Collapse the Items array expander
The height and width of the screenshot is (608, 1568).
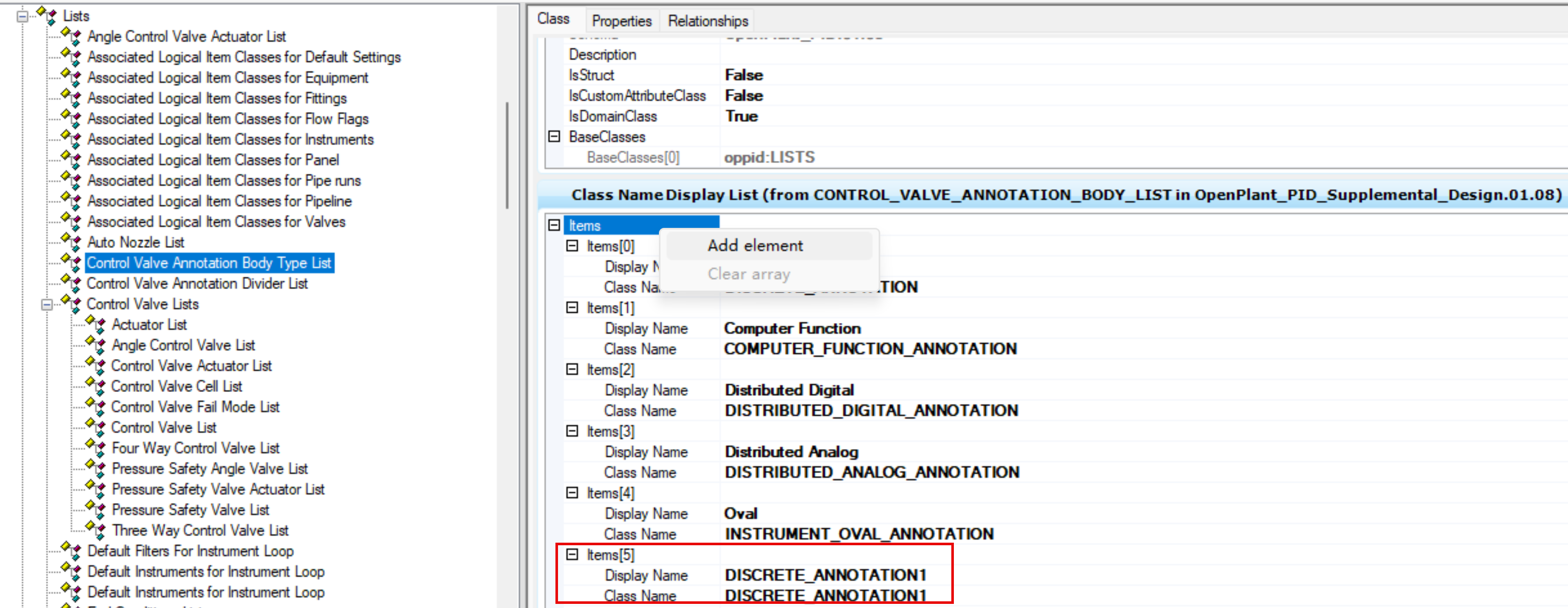pos(554,226)
